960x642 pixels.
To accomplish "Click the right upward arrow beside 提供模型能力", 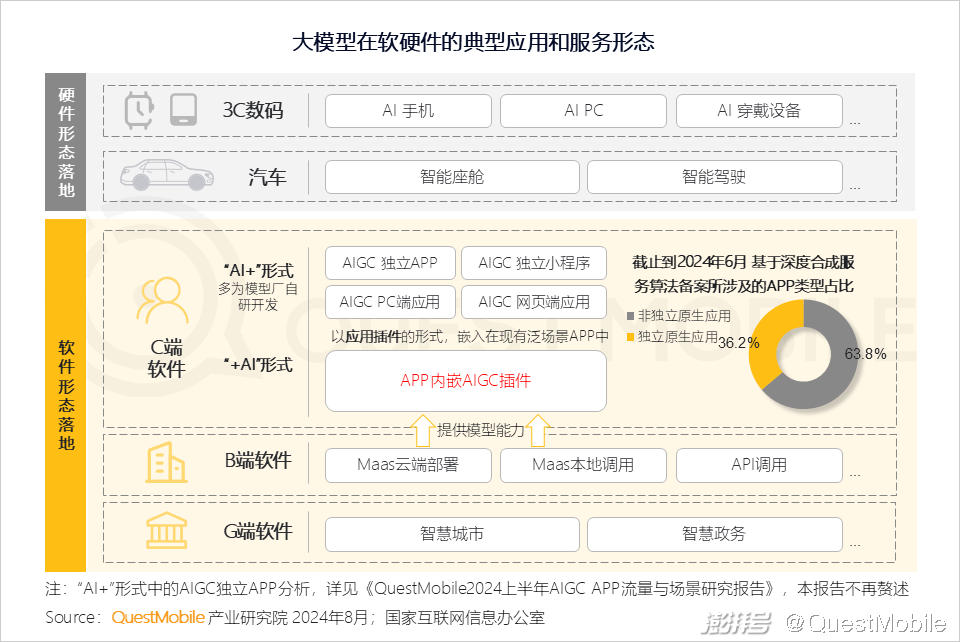I will point(538,431).
